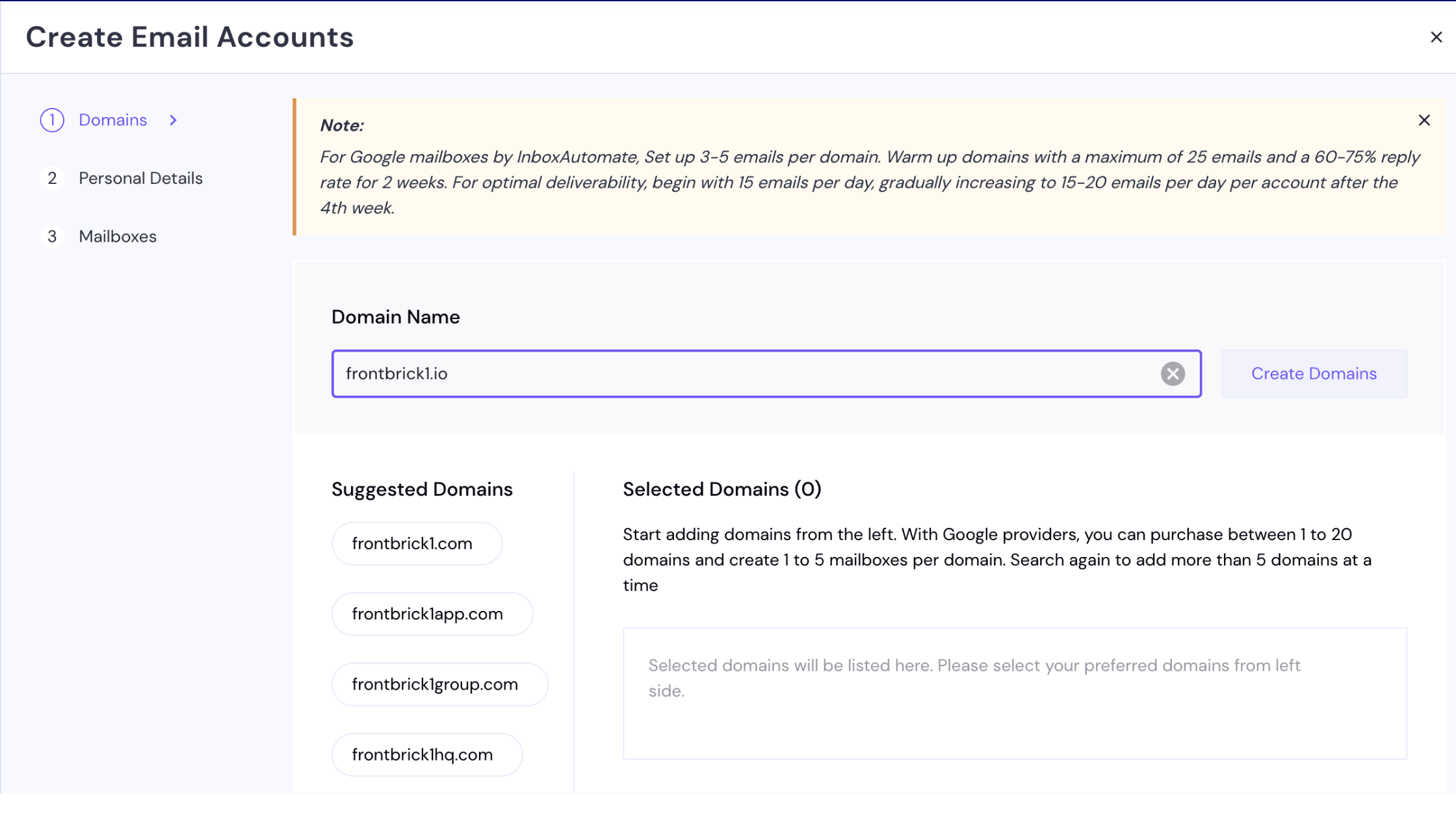The image size is (1456, 819).
Task: Go to Personal Details step
Action: click(x=140, y=178)
